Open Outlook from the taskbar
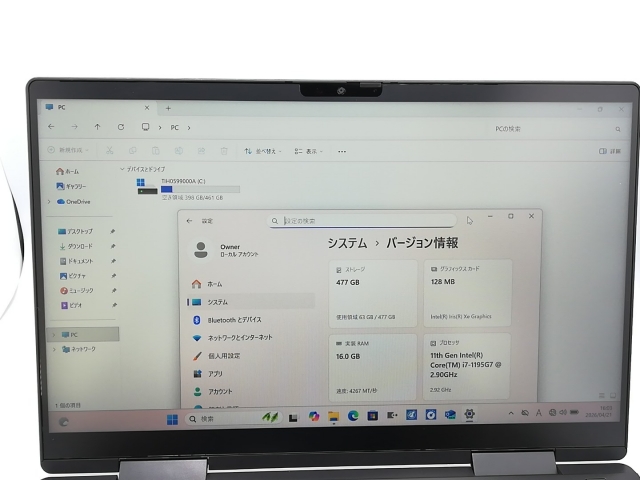This screenshot has width=640, height=480. tap(450, 415)
